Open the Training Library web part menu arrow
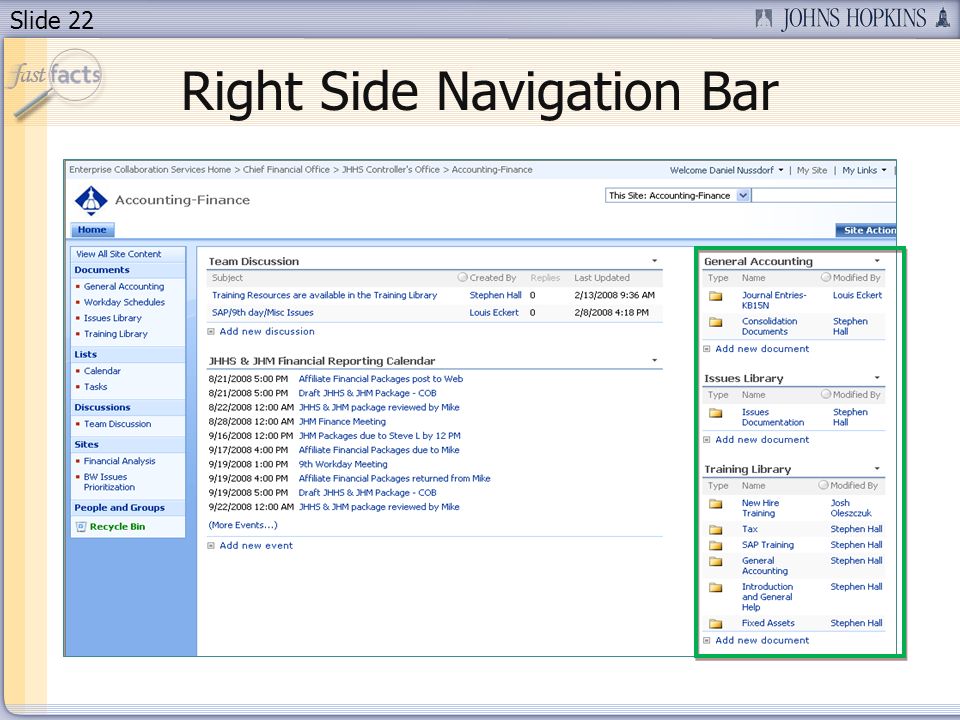The height and width of the screenshot is (720, 960). point(877,468)
